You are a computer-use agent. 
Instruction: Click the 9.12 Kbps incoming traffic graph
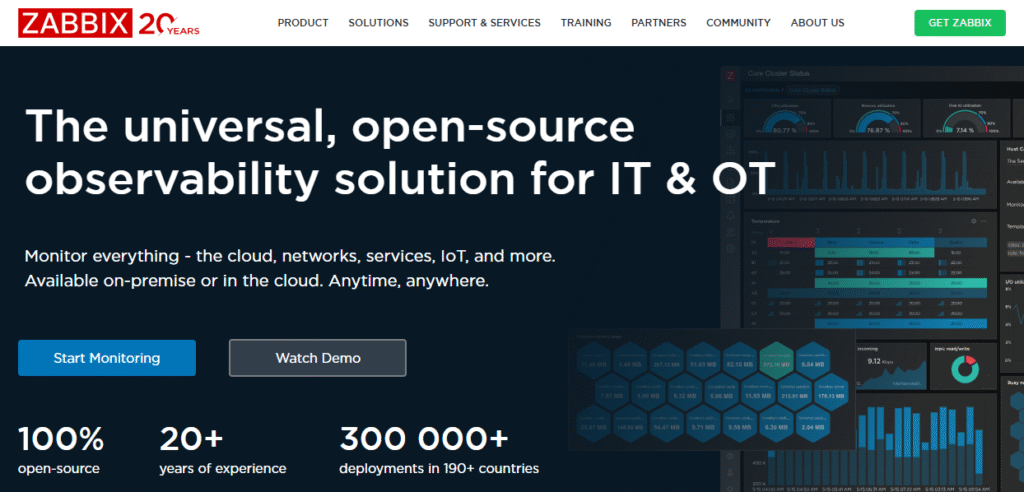(x=887, y=370)
